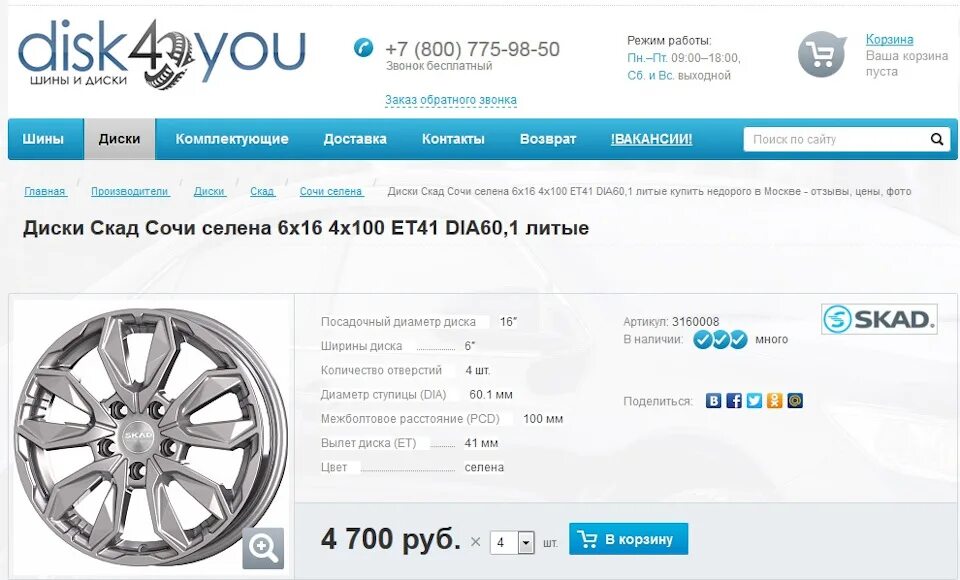Open the Шины menu tab
The image size is (960, 580).
tap(43, 139)
